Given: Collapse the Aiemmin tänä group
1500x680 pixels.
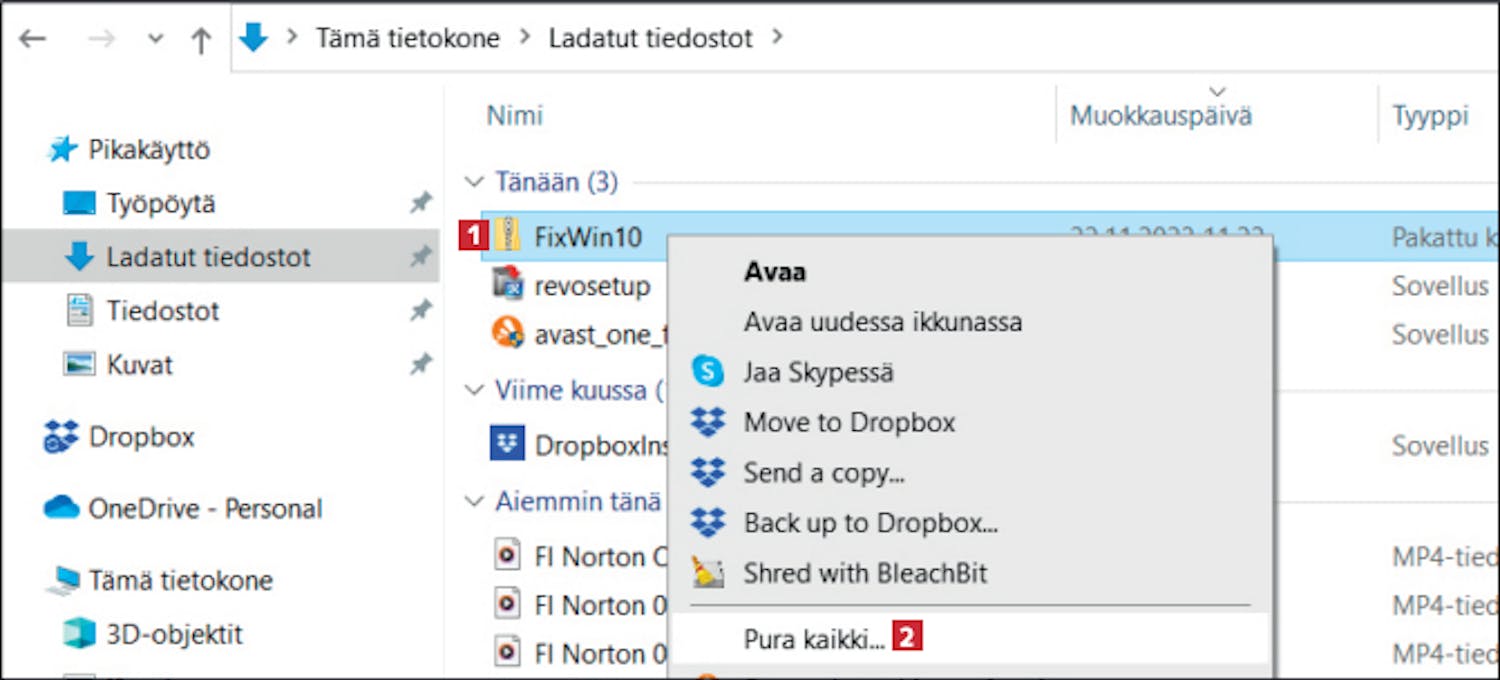Looking at the screenshot, I should click(x=474, y=501).
